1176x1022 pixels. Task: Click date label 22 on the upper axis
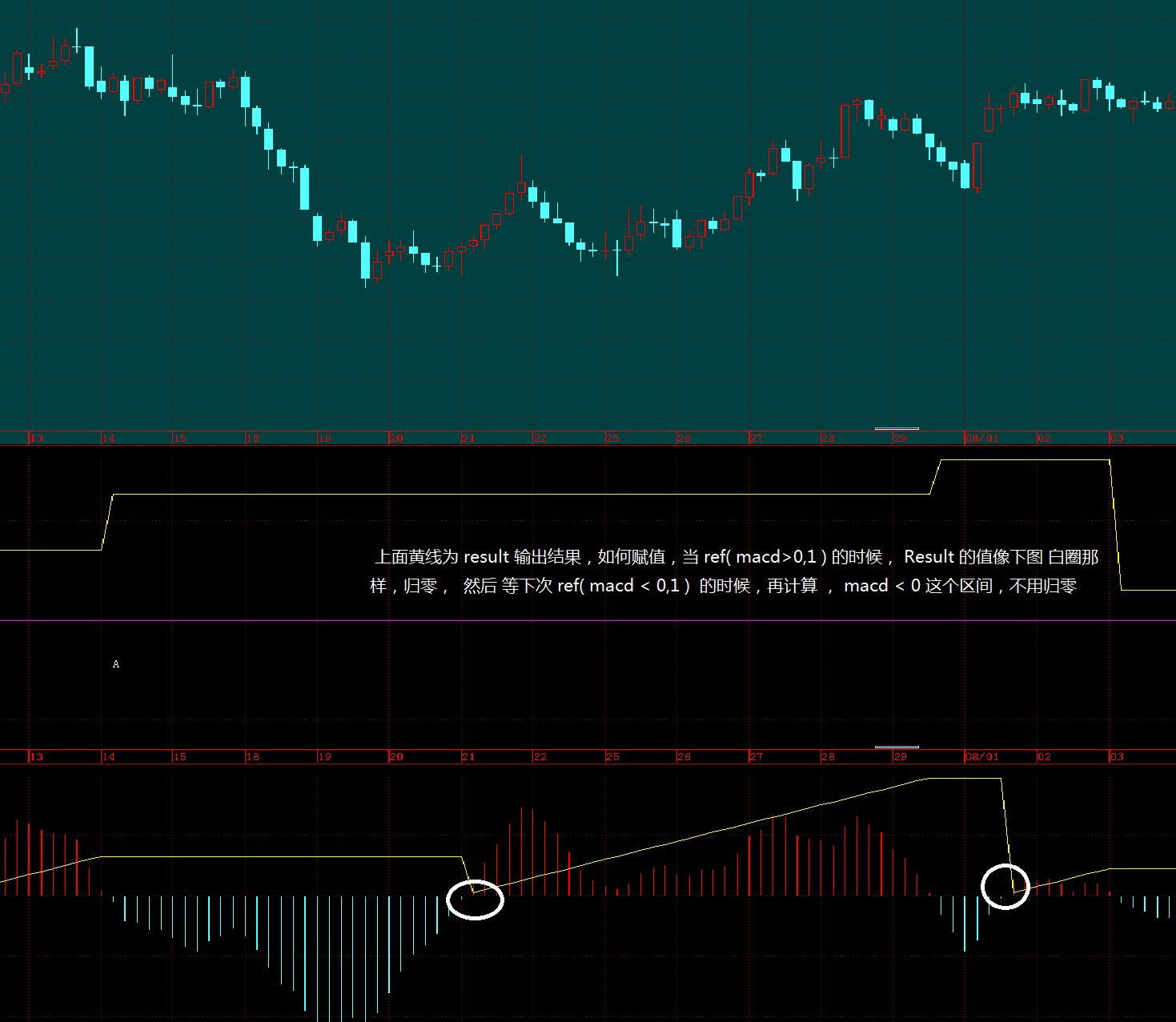tap(540, 439)
